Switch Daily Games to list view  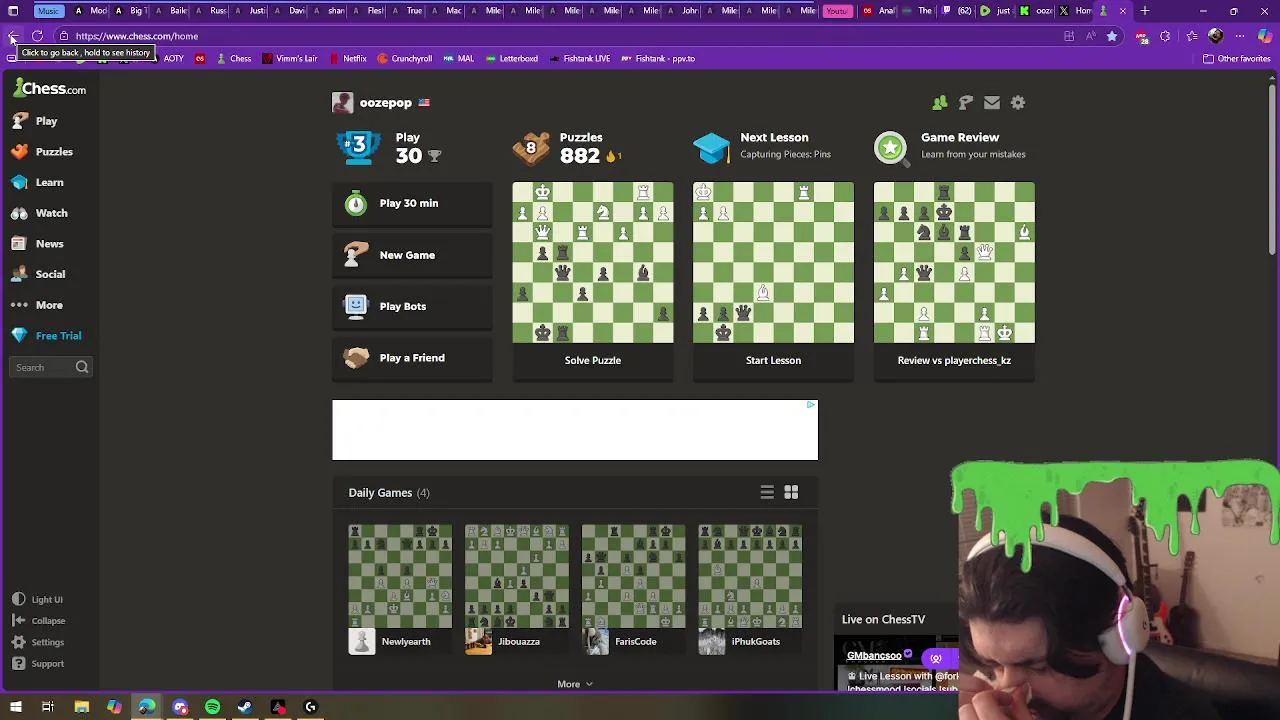click(767, 492)
